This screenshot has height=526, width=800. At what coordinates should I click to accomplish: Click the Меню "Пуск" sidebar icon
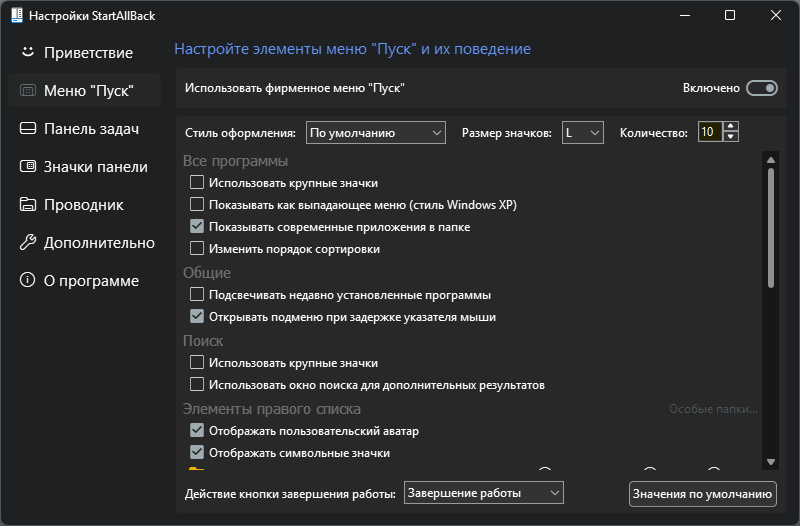pos(28,90)
